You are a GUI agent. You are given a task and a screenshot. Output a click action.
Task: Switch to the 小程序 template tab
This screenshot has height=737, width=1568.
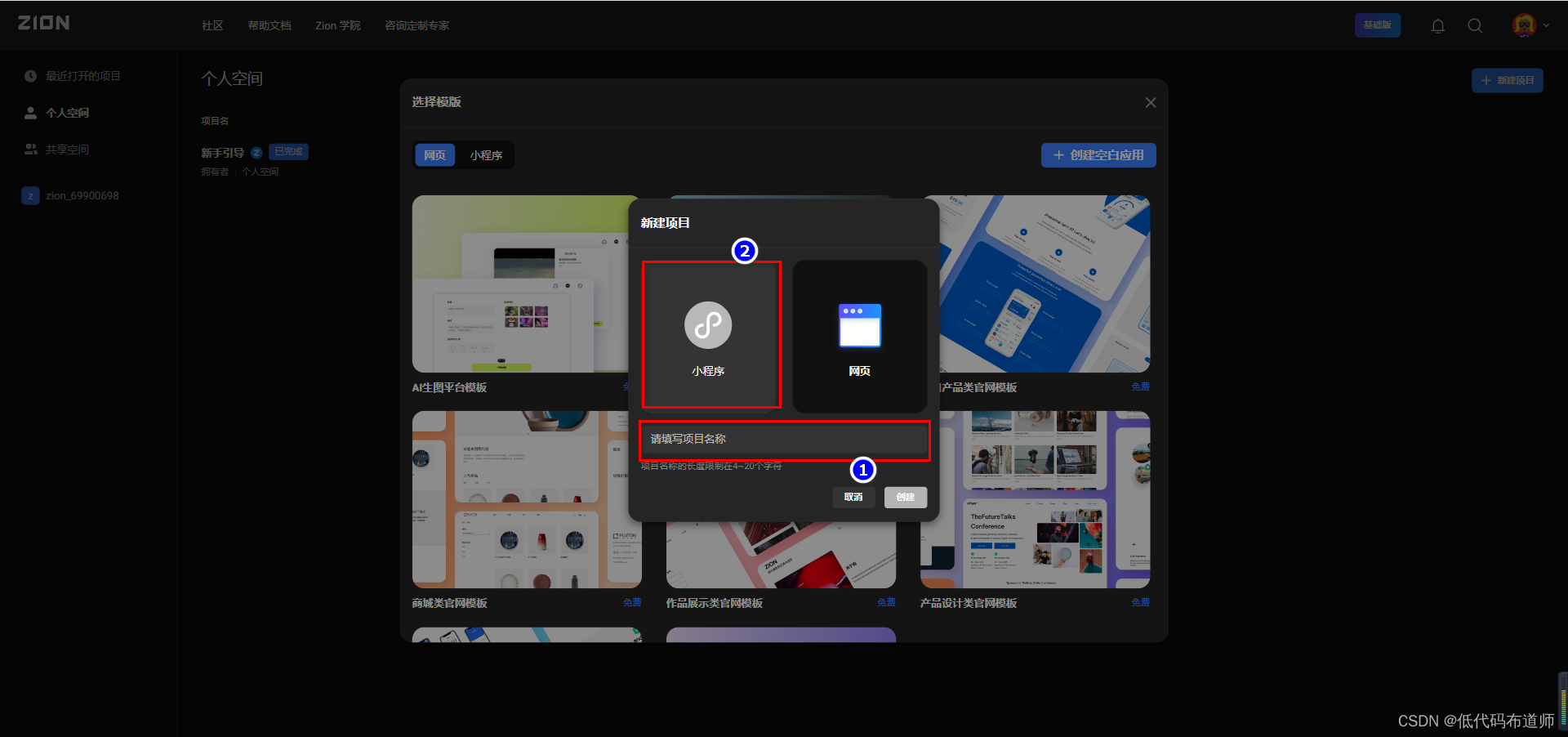(x=486, y=155)
